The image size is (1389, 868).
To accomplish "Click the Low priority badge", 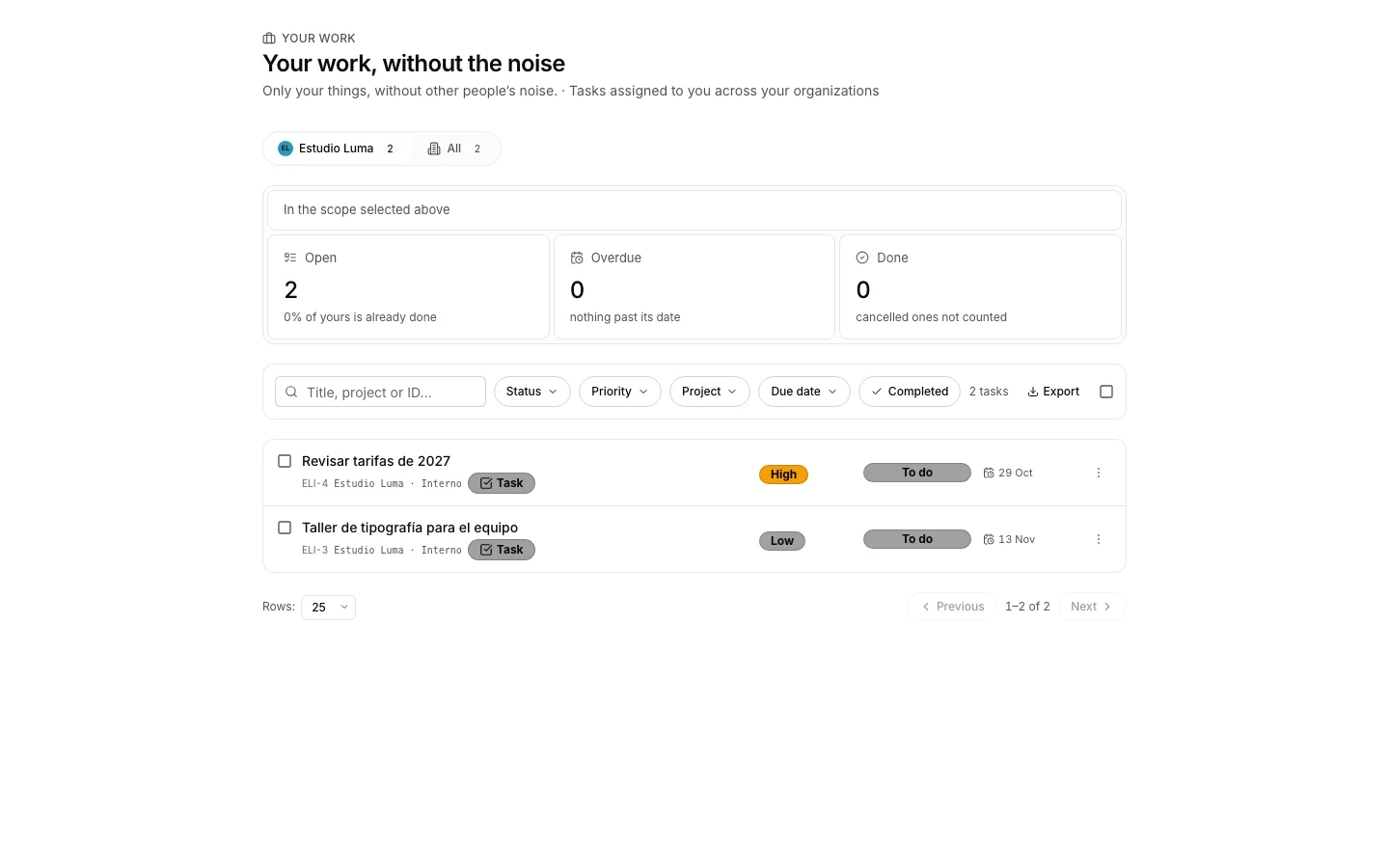I will tap(782, 541).
